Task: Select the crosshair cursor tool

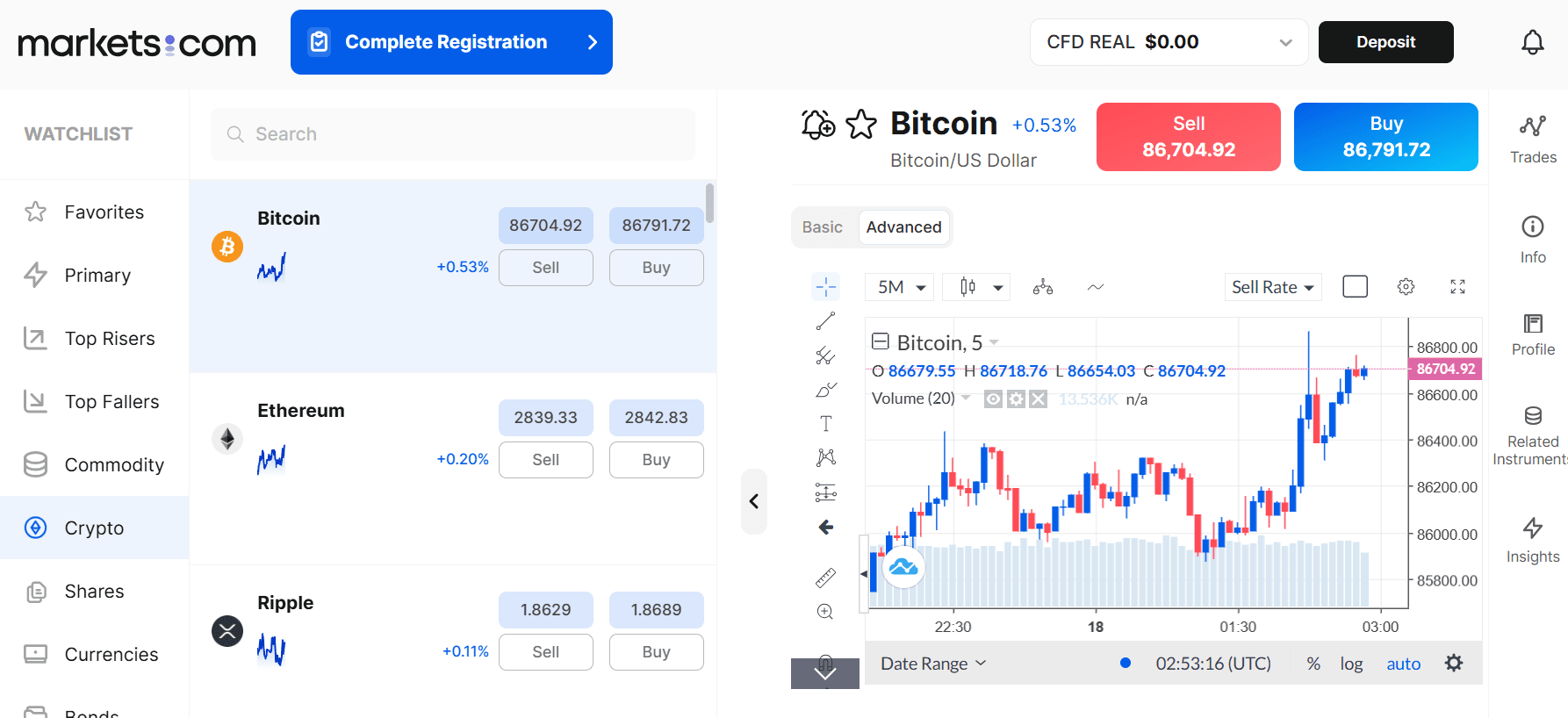Action: tap(825, 286)
